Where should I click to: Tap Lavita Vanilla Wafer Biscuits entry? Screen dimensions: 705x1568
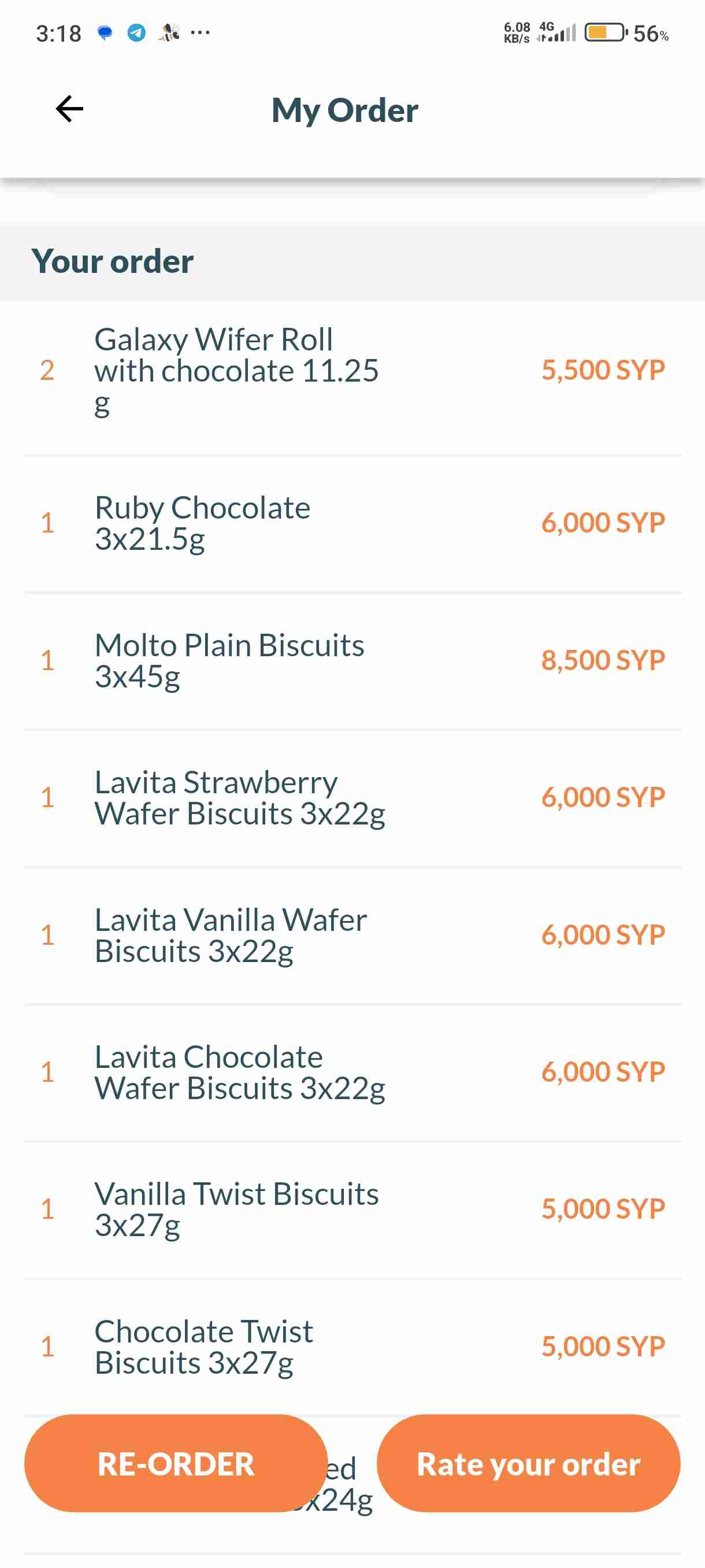click(231, 935)
